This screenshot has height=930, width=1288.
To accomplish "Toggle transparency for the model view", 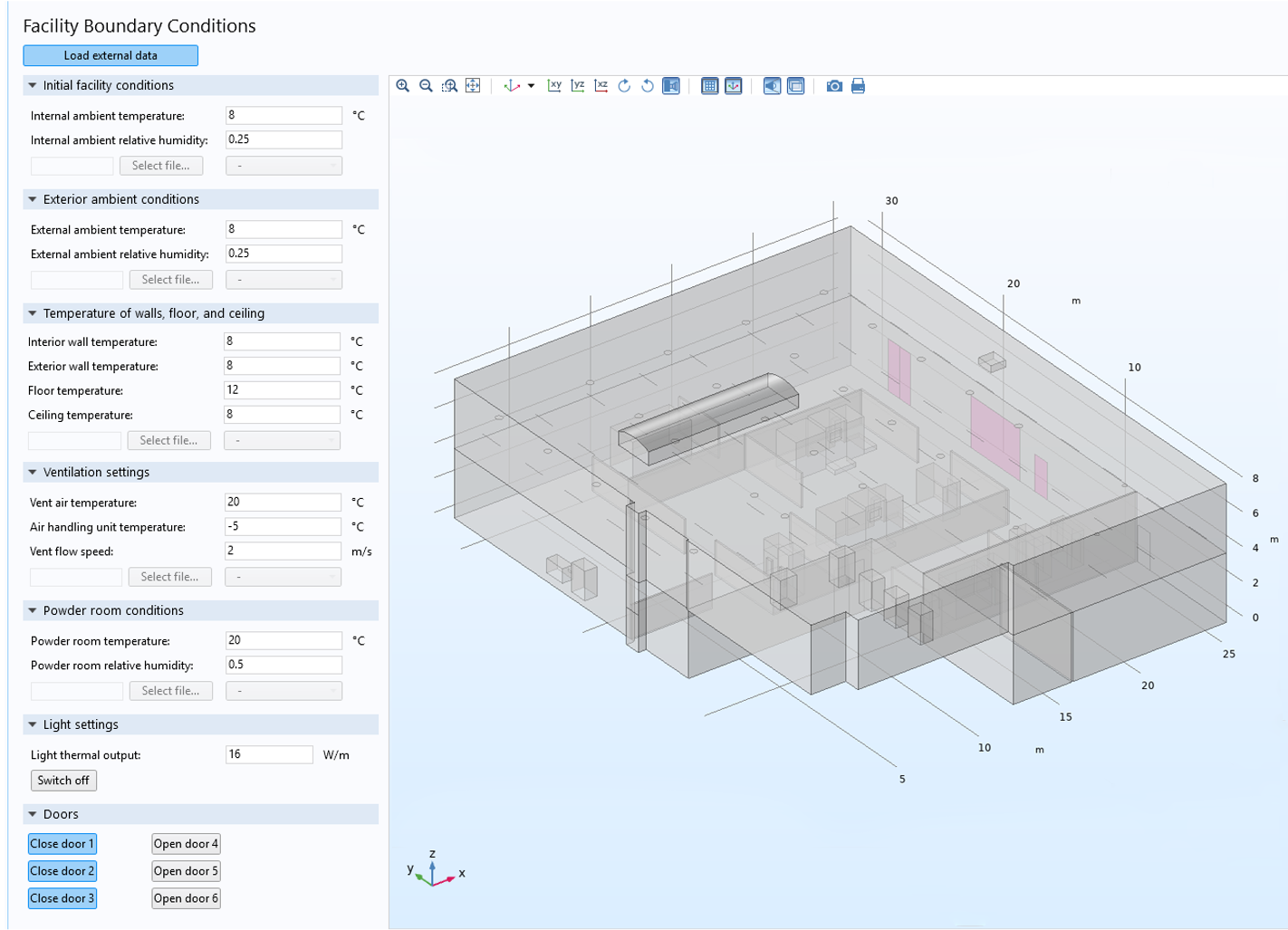I will 794,85.
